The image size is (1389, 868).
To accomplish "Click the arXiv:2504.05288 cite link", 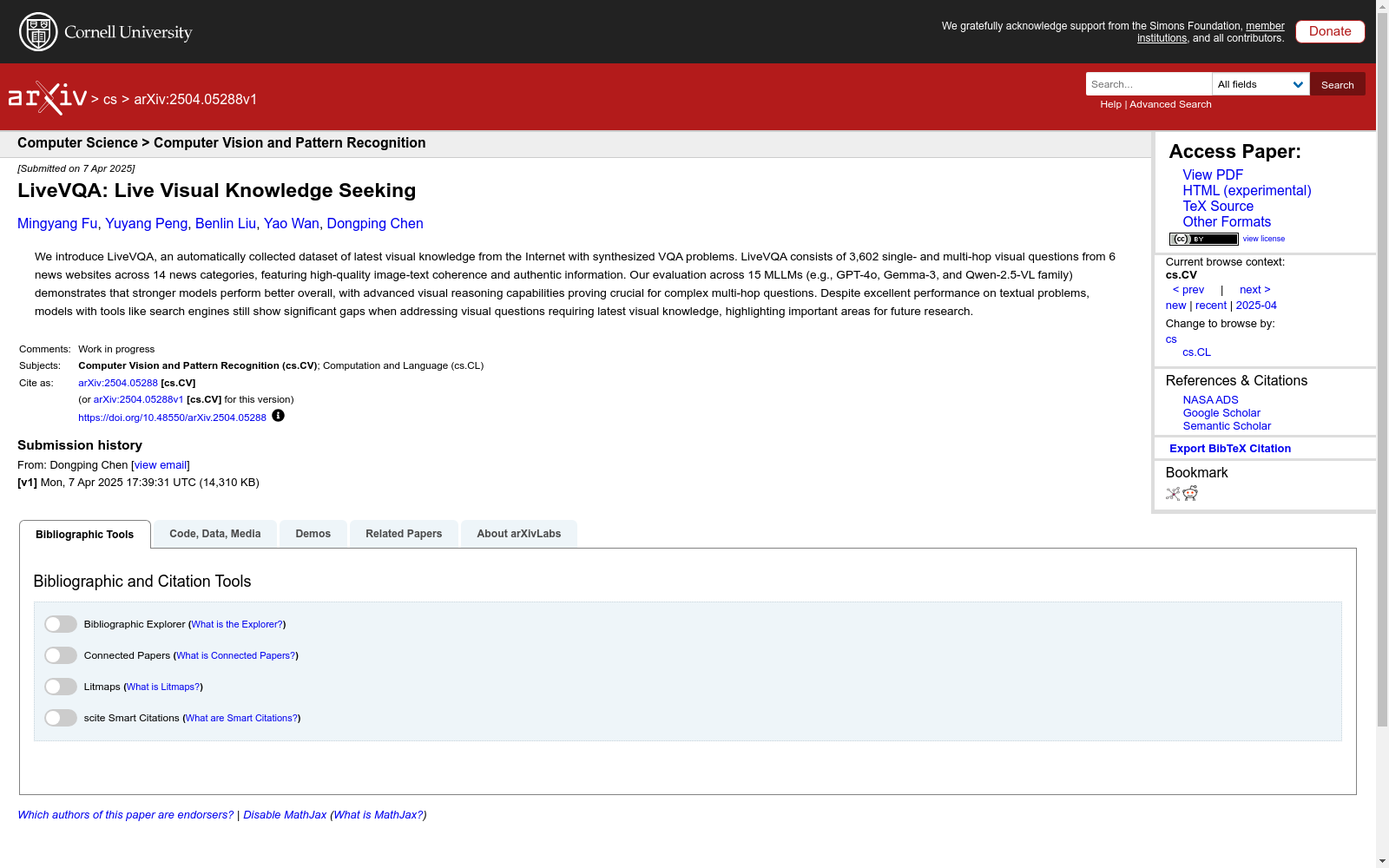I will tap(118, 383).
